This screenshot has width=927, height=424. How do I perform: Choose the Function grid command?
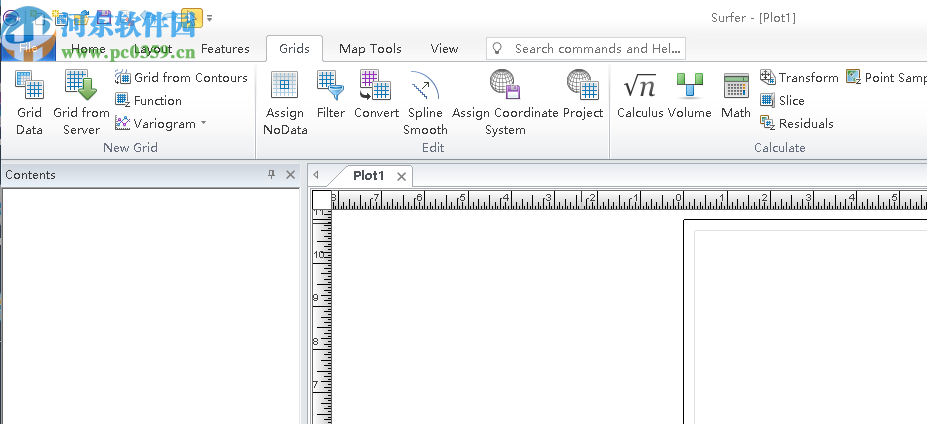pos(148,101)
